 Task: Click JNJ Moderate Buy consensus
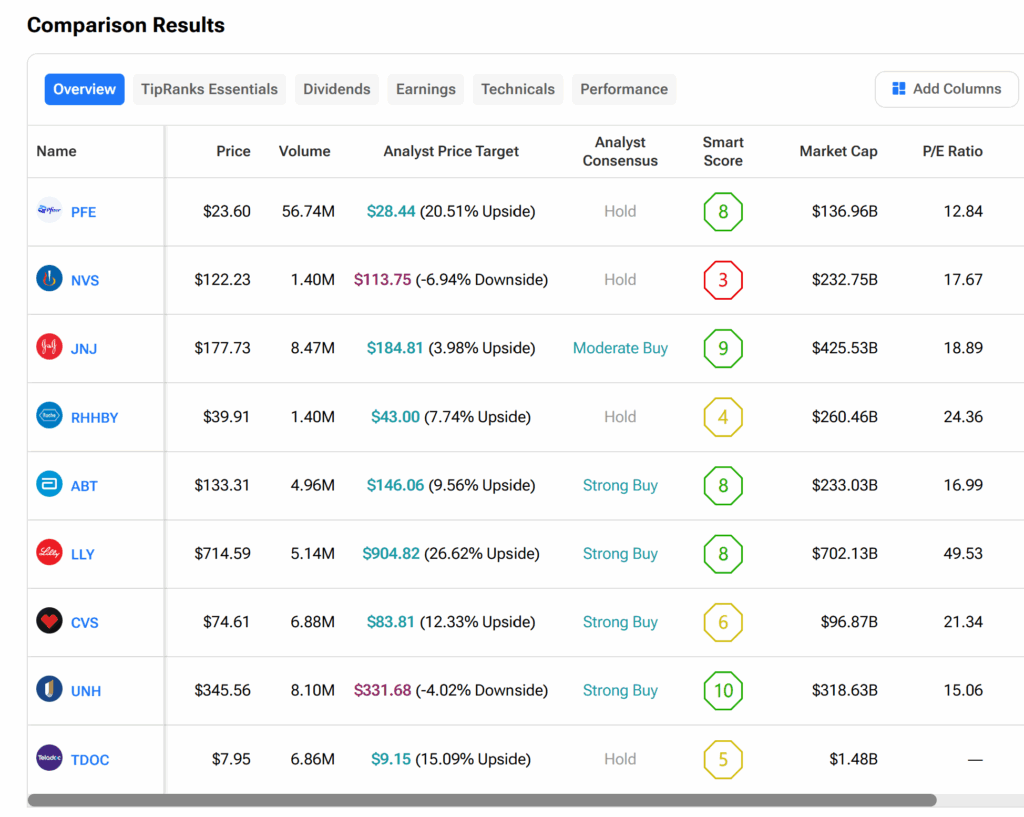point(620,348)
